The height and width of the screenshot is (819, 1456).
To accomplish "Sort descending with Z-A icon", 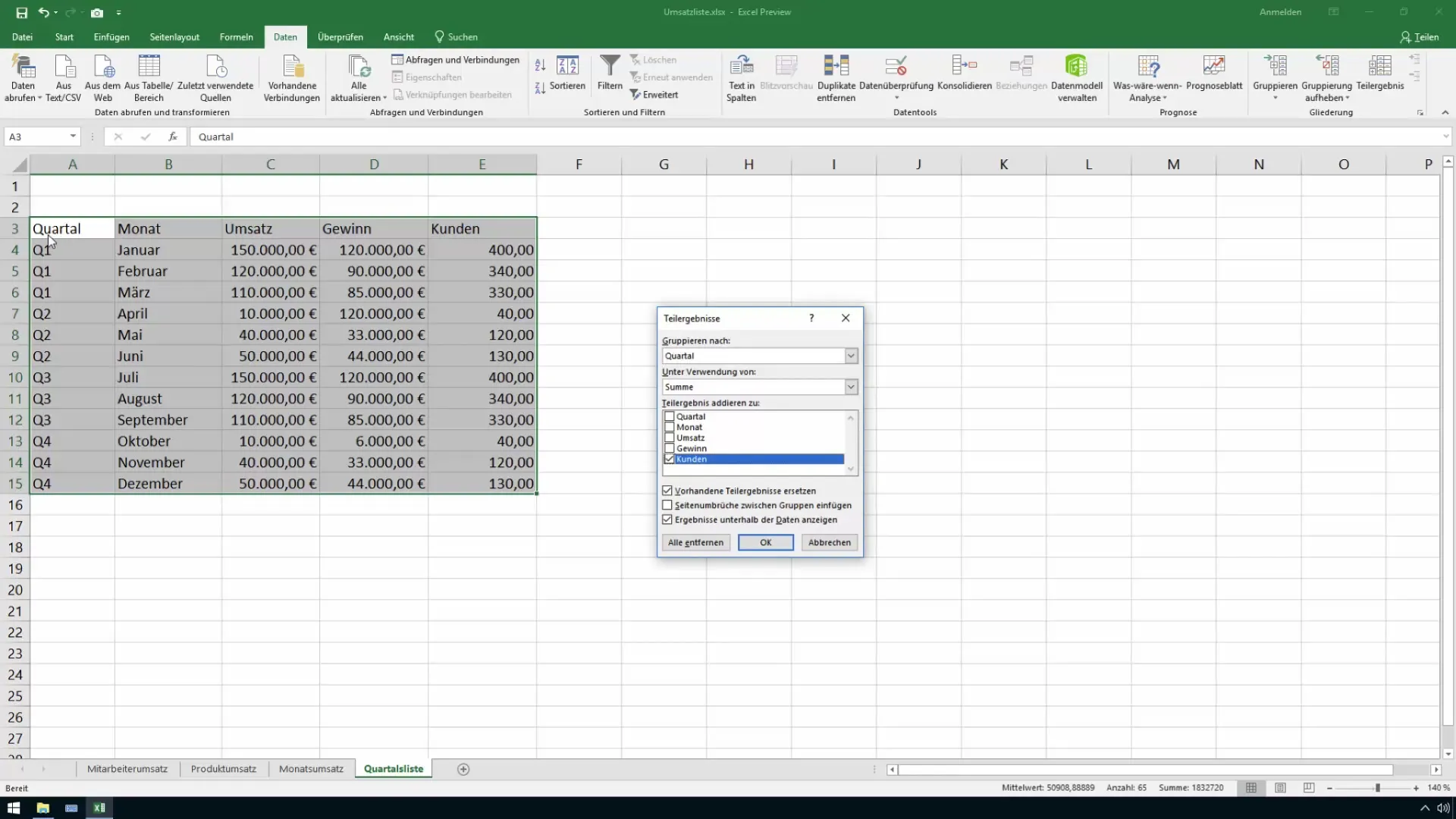I will pos(540,88).
